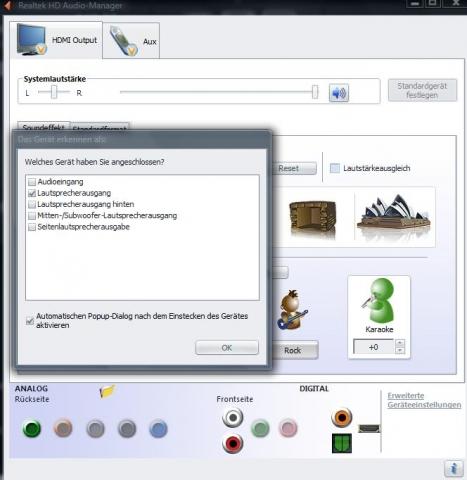Viewport: 467px width, 480px height.
Task: Check the Audioeingang checkbox
Action: (x=32, y=182)
